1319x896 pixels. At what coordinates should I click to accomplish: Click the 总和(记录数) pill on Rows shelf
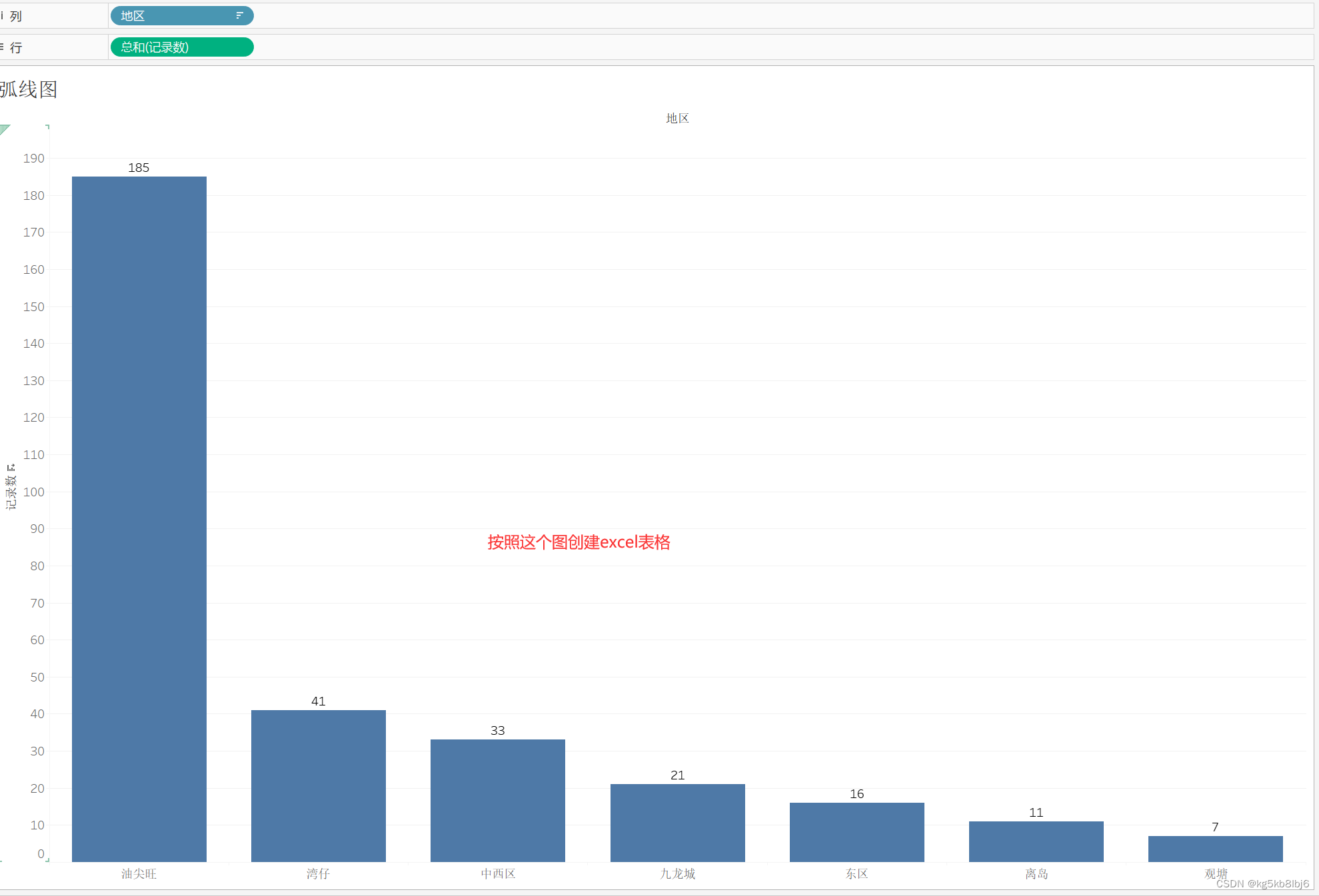(182, 47)
